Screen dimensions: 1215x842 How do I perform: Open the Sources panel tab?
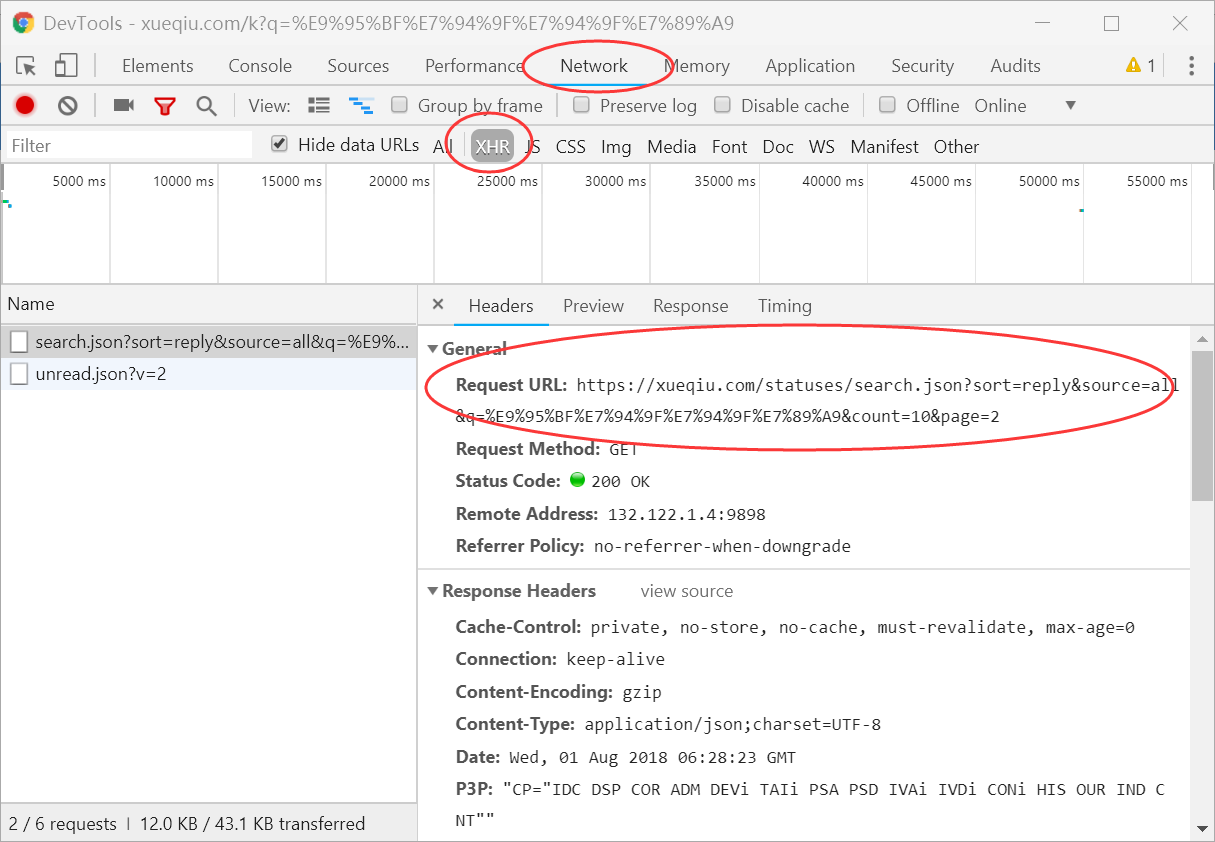point(358,66)
